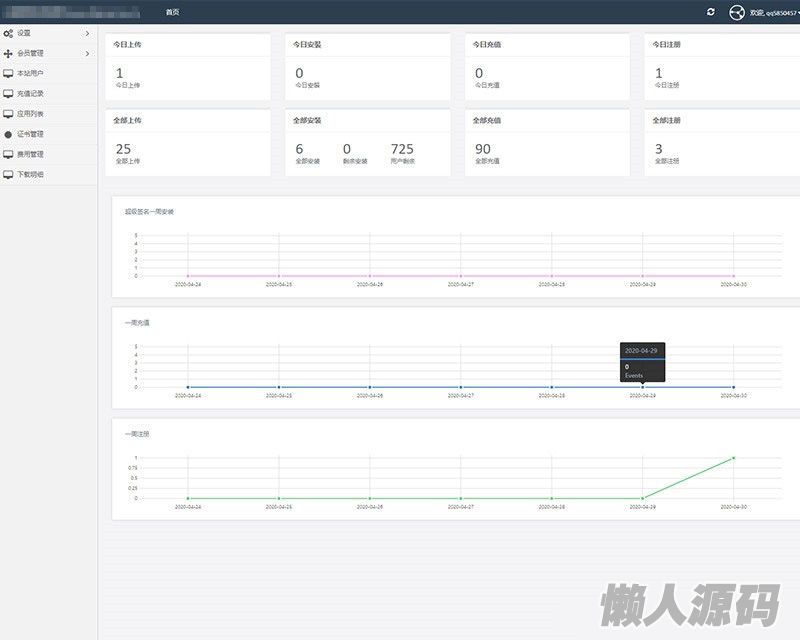Image resolution: width=800 pixels, height=640 pixels.
Task: Click the 今日上传 card title
Action: (x=128, y=45)
